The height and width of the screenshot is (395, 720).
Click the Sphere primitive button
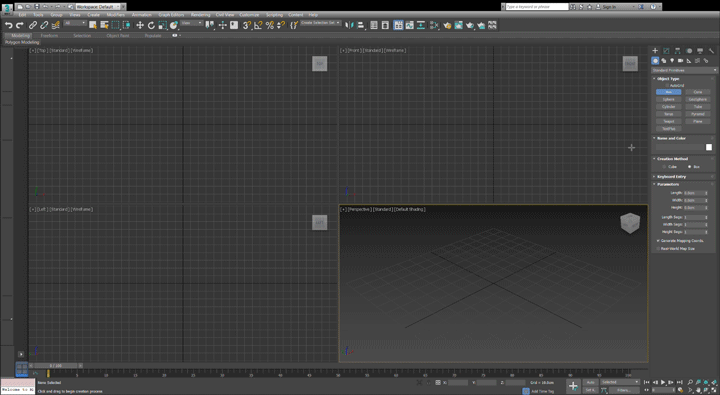pyautogui.click(x=669, y=99)
